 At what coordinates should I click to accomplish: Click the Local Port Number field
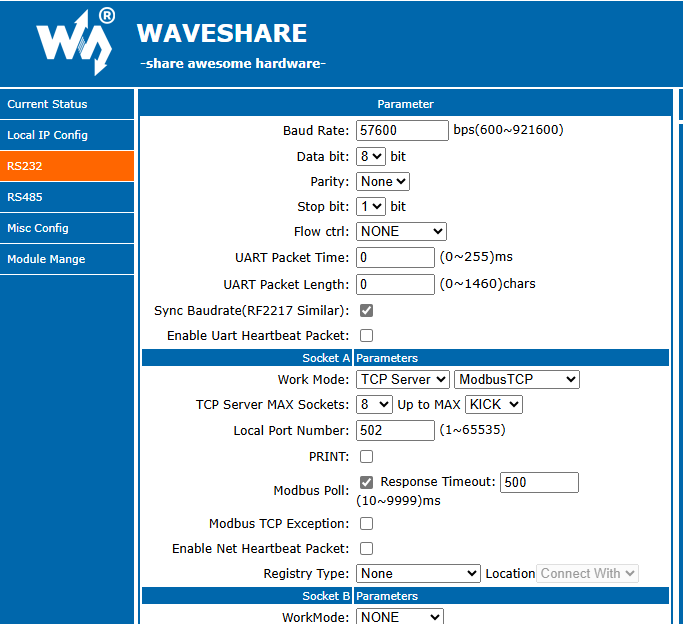click(x=395, y=431)
